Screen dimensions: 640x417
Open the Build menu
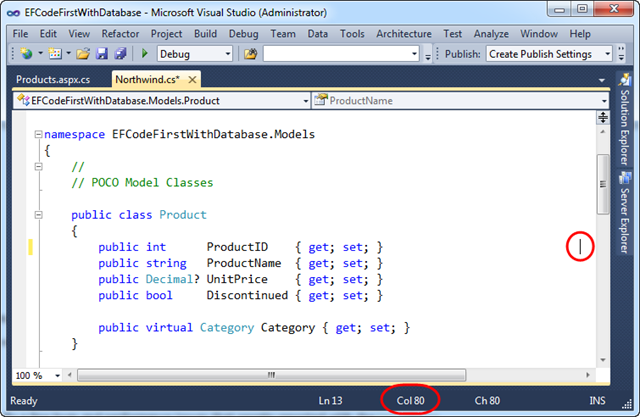pyautogui.click(x=205, y=34)
